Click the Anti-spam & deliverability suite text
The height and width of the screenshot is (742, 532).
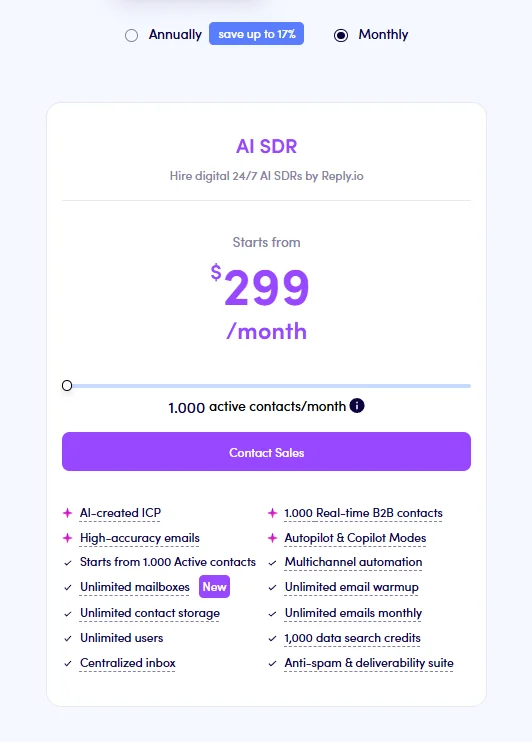click(369, 663)
